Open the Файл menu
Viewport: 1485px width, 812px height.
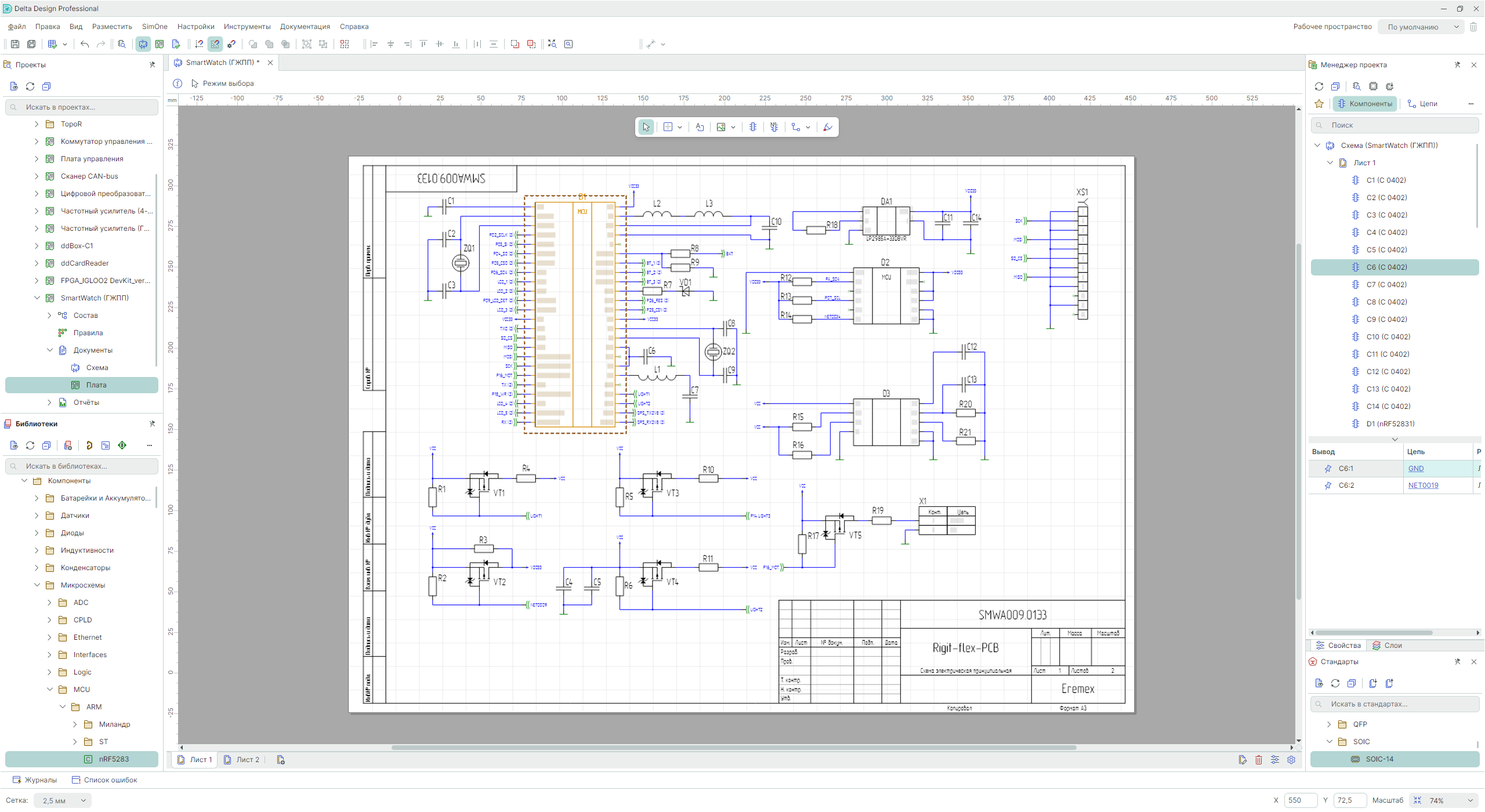(x=17, y=27)
